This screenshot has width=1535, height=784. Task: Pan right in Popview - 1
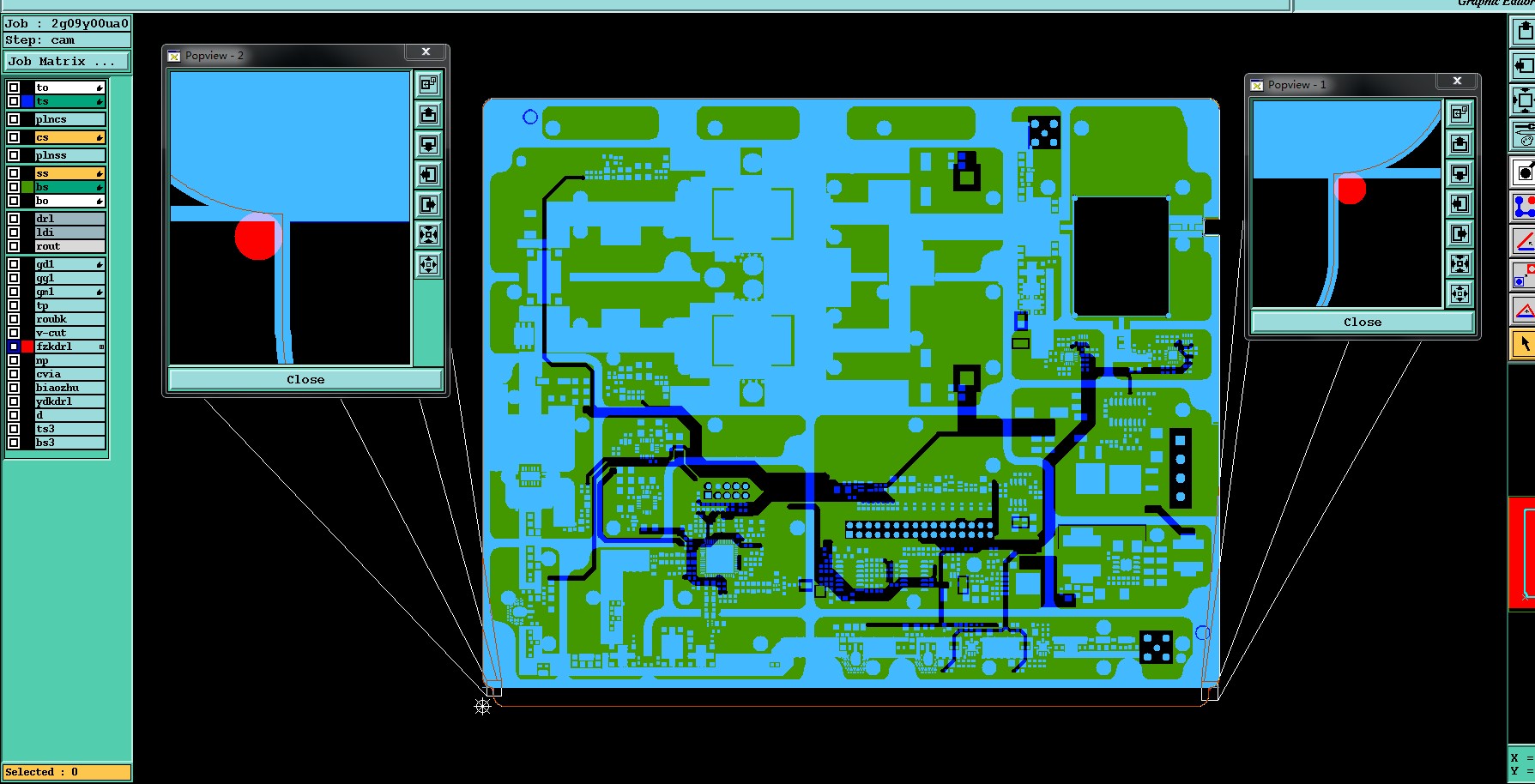pyautogui.click(x=1459, y=233)
